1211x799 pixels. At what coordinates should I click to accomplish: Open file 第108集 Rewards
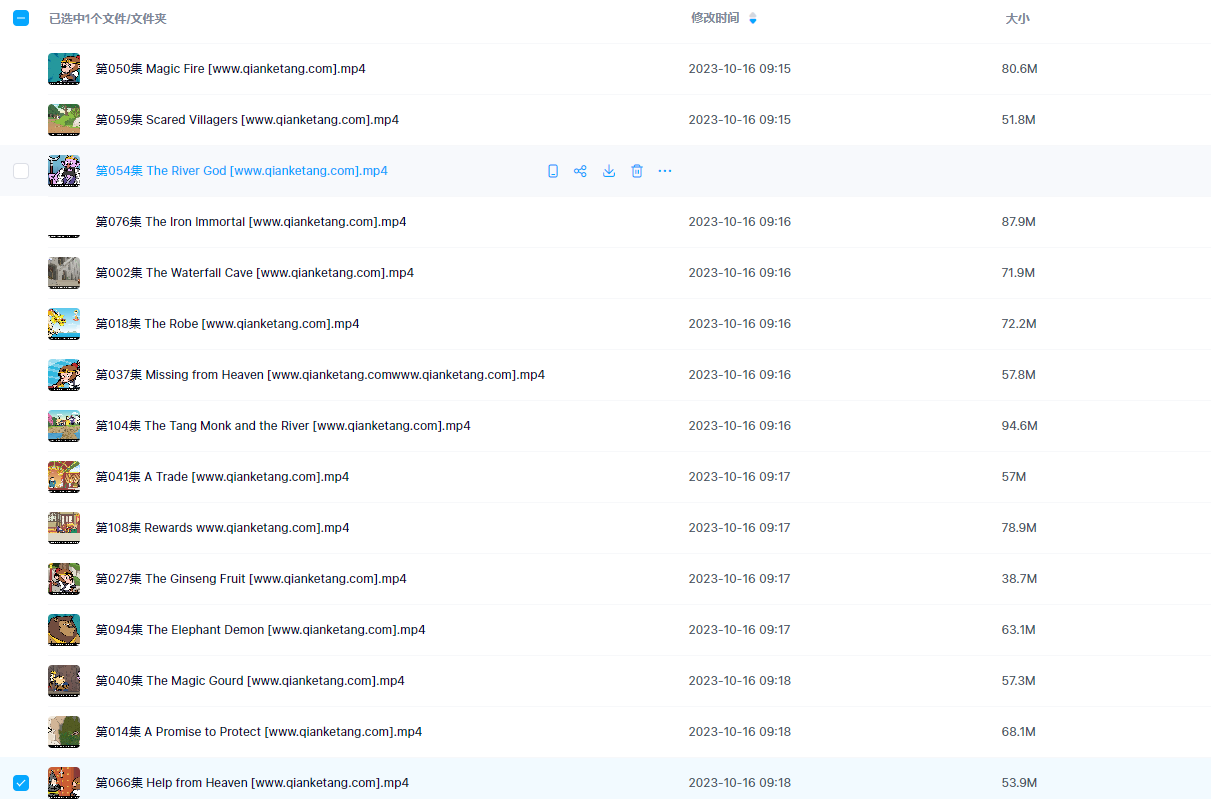coord(222,528)
